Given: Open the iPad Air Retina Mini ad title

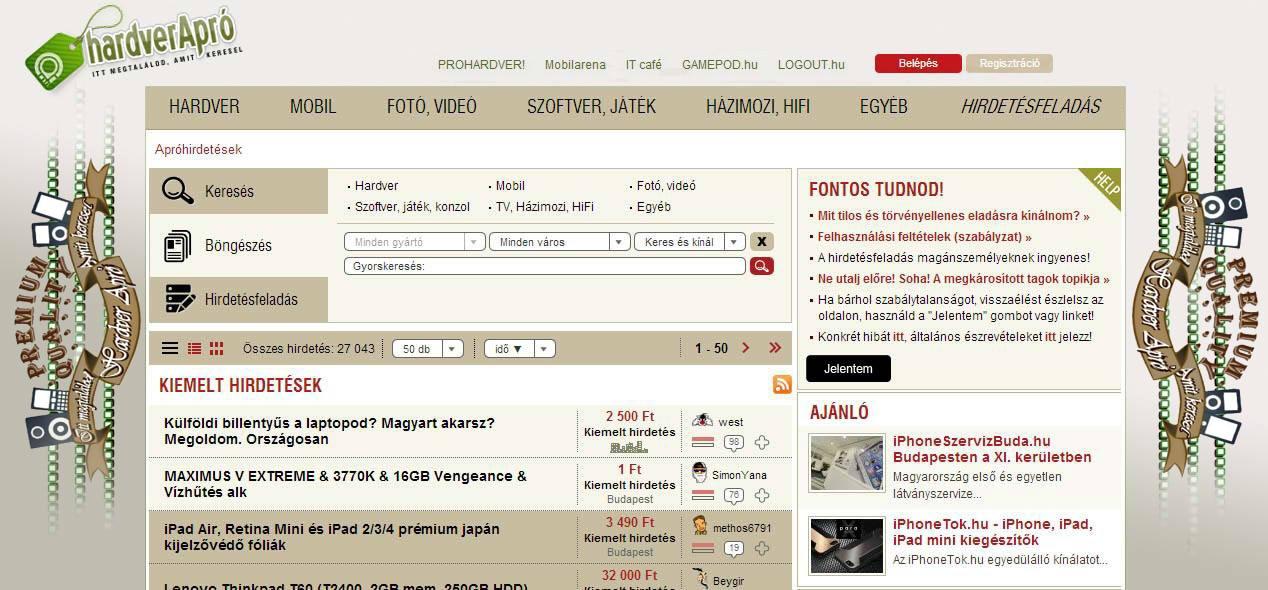Looking at the screenshot, I should click(332, 537).
